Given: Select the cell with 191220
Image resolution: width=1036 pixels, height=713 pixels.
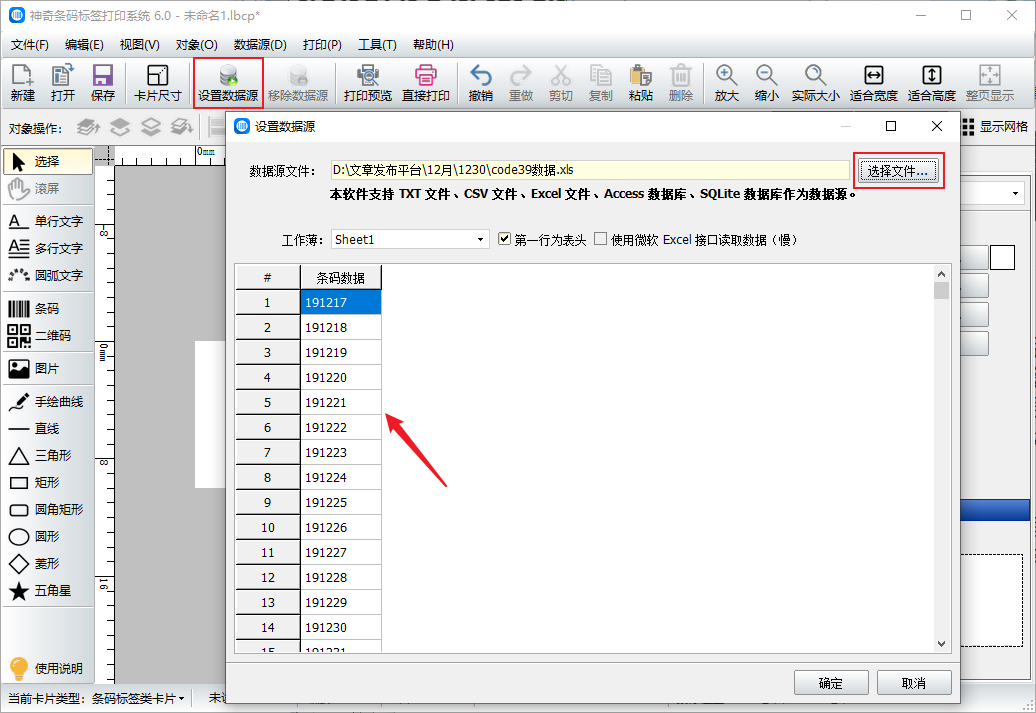Looking at the screenshot, I should (x=341, y=377).
